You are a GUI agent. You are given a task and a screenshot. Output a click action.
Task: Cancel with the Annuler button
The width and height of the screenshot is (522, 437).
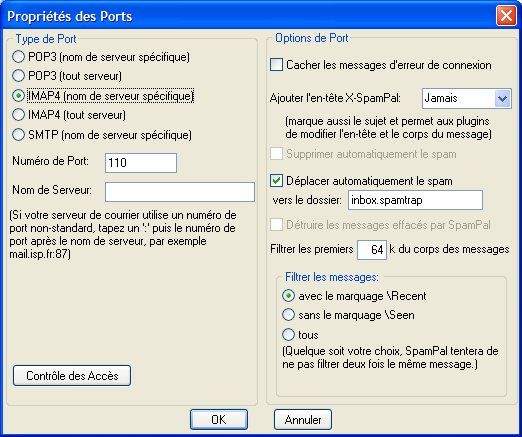pos(303,420)
